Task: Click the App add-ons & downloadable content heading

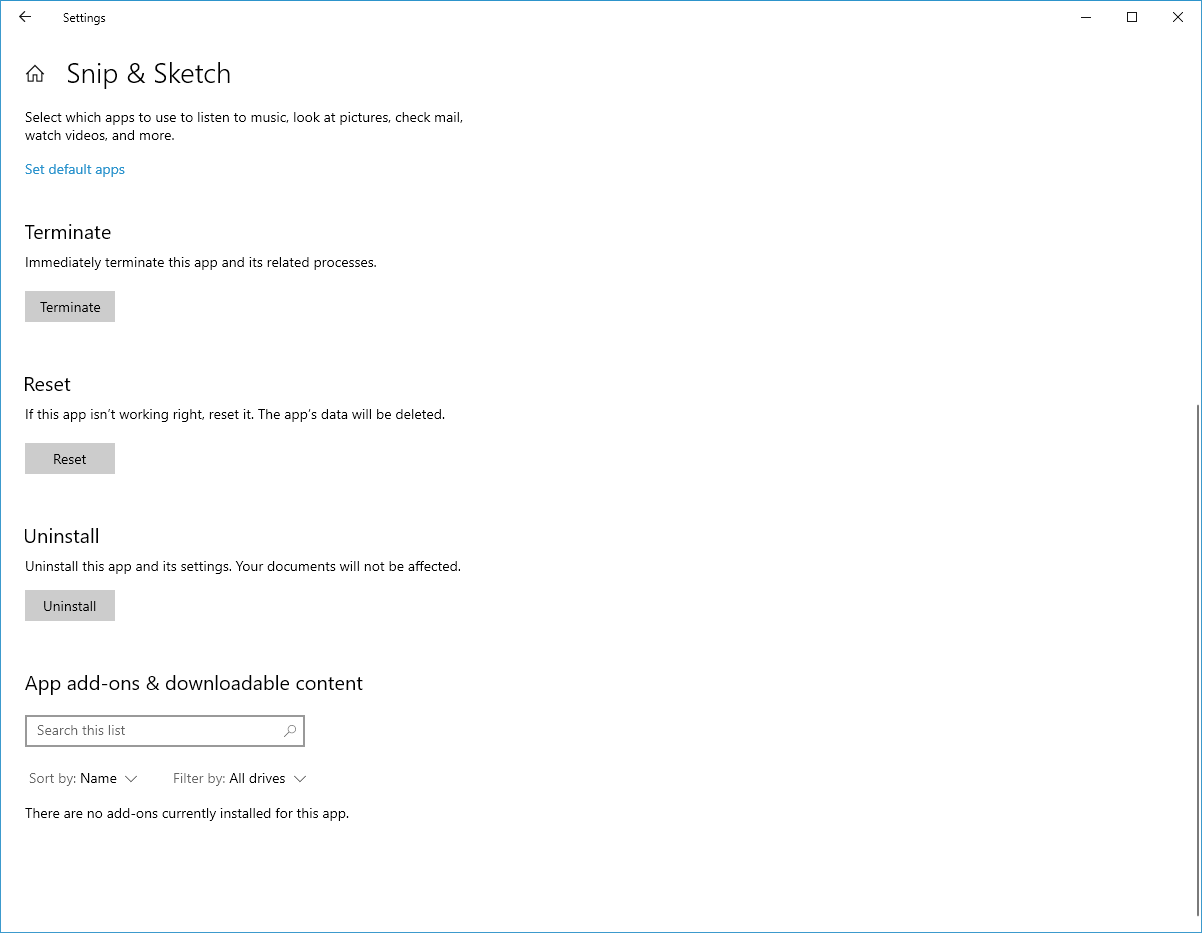Action: (194, 683)
